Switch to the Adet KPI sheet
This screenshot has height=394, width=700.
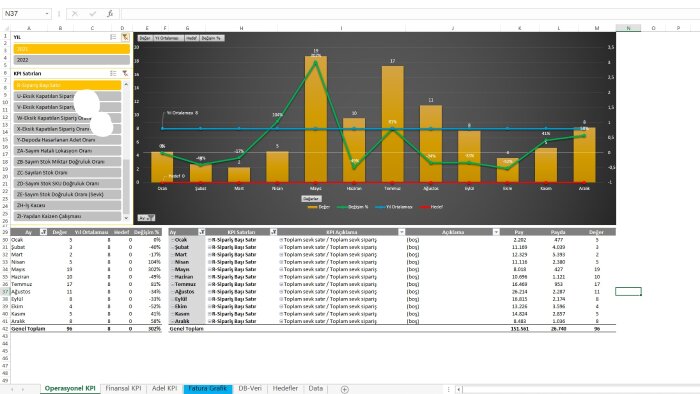pyautogui.click(x=164, y=389)
